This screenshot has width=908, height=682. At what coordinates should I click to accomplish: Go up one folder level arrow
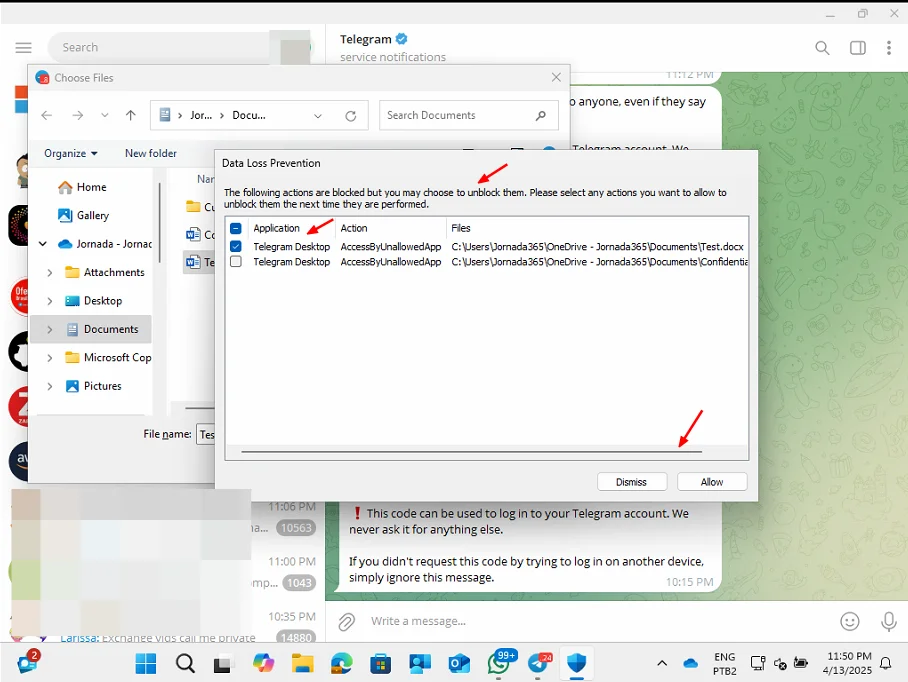tap(131, 115)
